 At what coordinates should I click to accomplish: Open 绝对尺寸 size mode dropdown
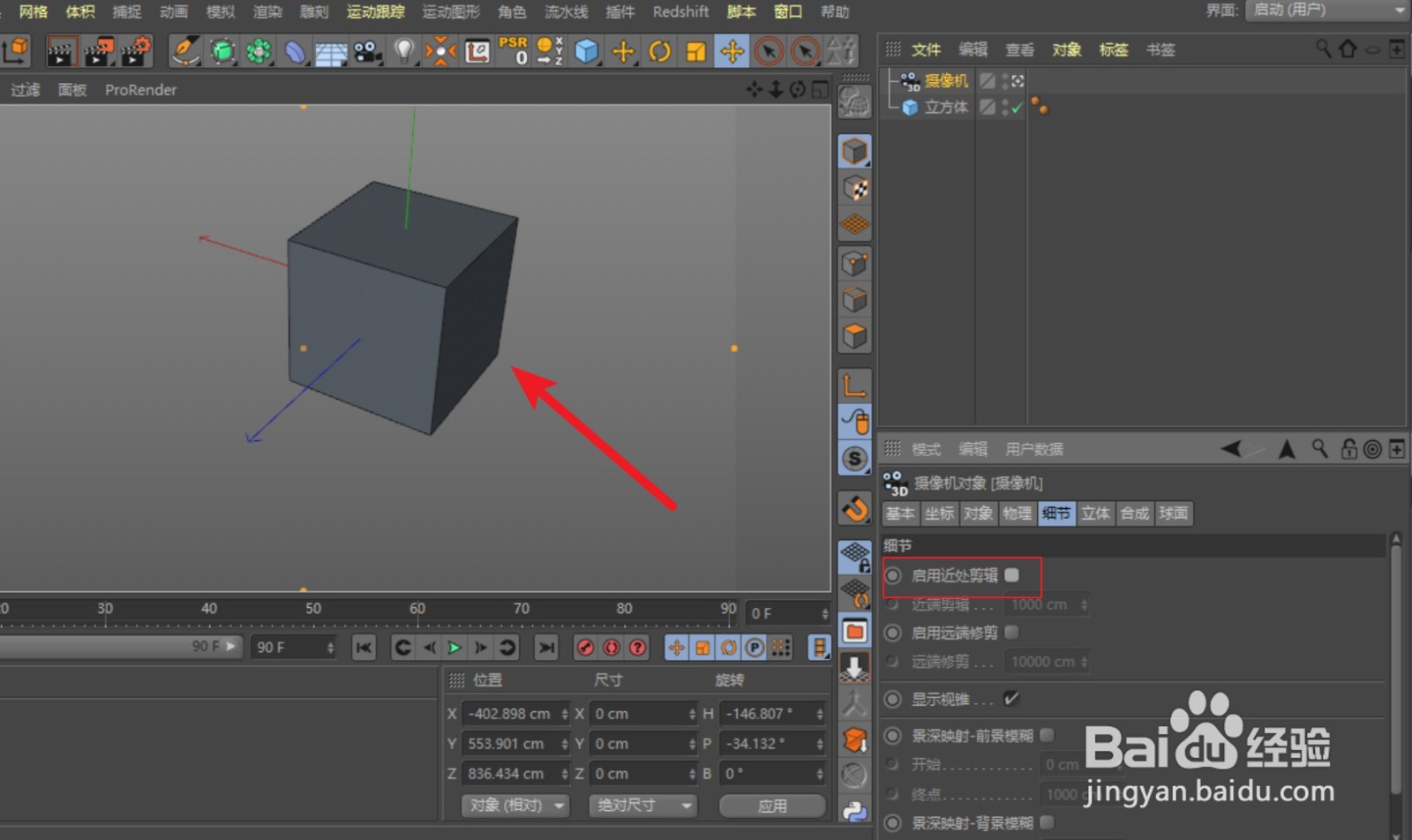tap(642, 806)
